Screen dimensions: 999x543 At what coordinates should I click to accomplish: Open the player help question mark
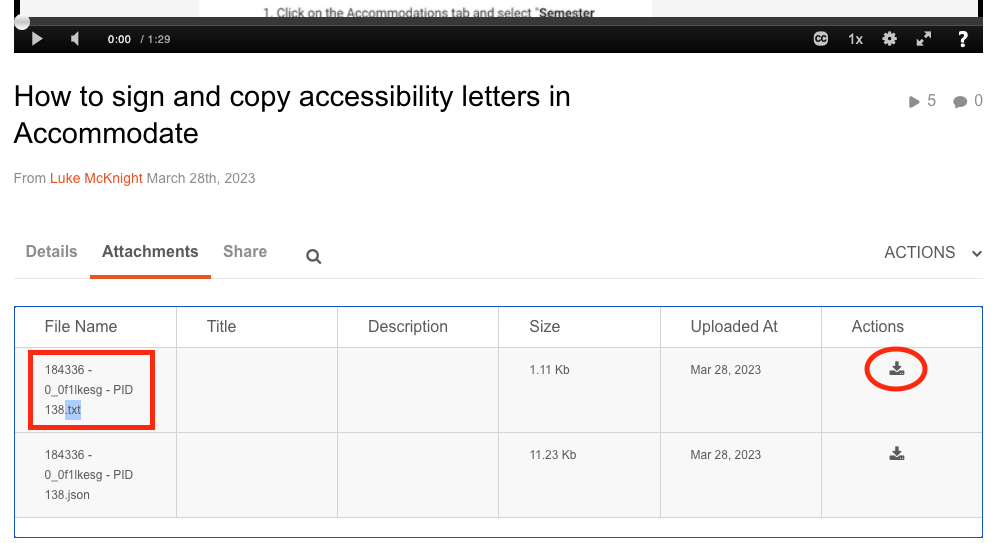pyautogui.click(x=962, y=39)
